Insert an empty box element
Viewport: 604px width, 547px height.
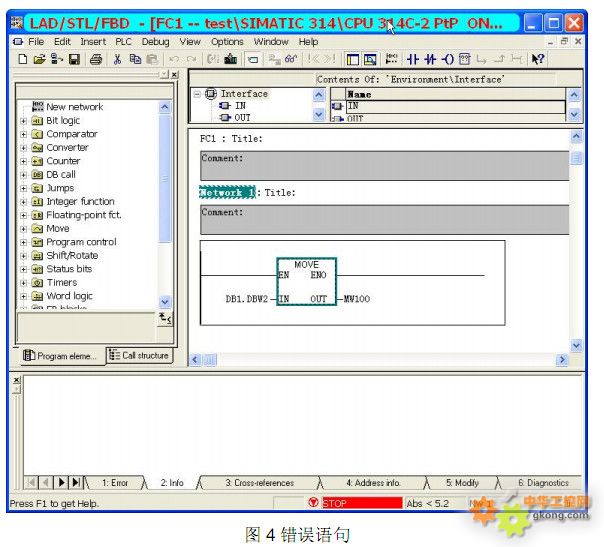point(465,59)
